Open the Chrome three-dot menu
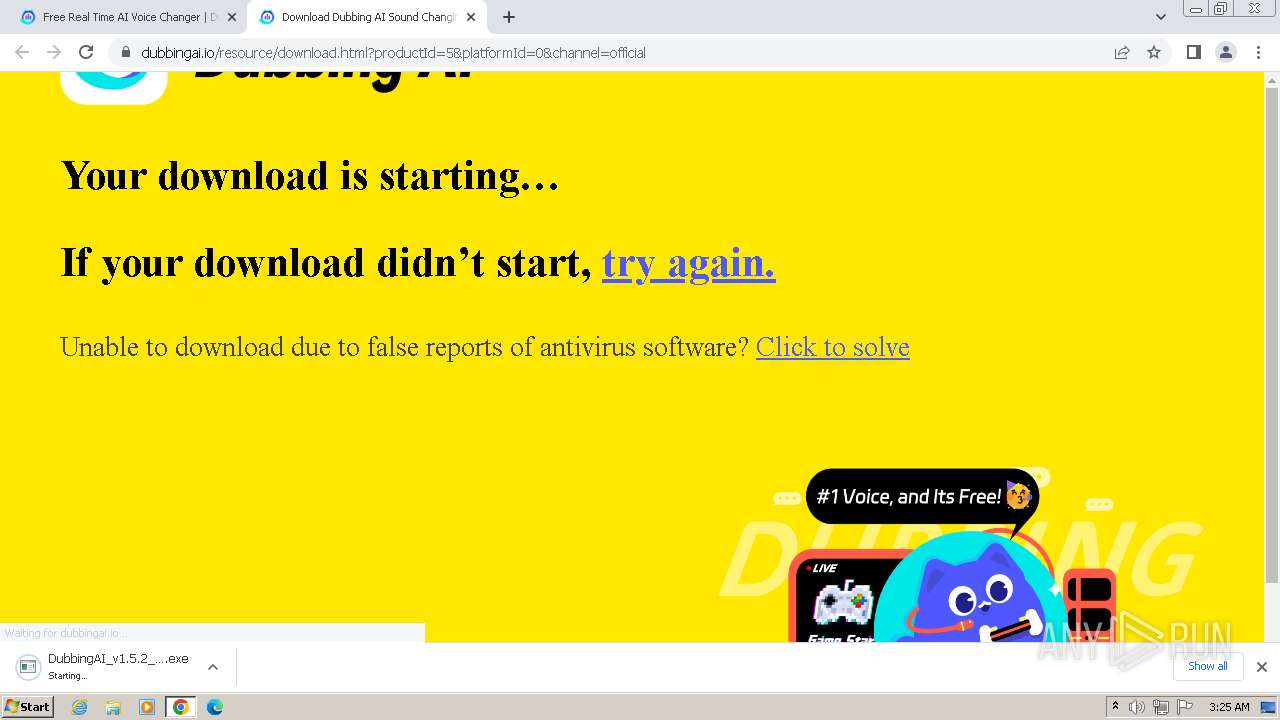1280x720 pixels. click(x=1258, y=52)
